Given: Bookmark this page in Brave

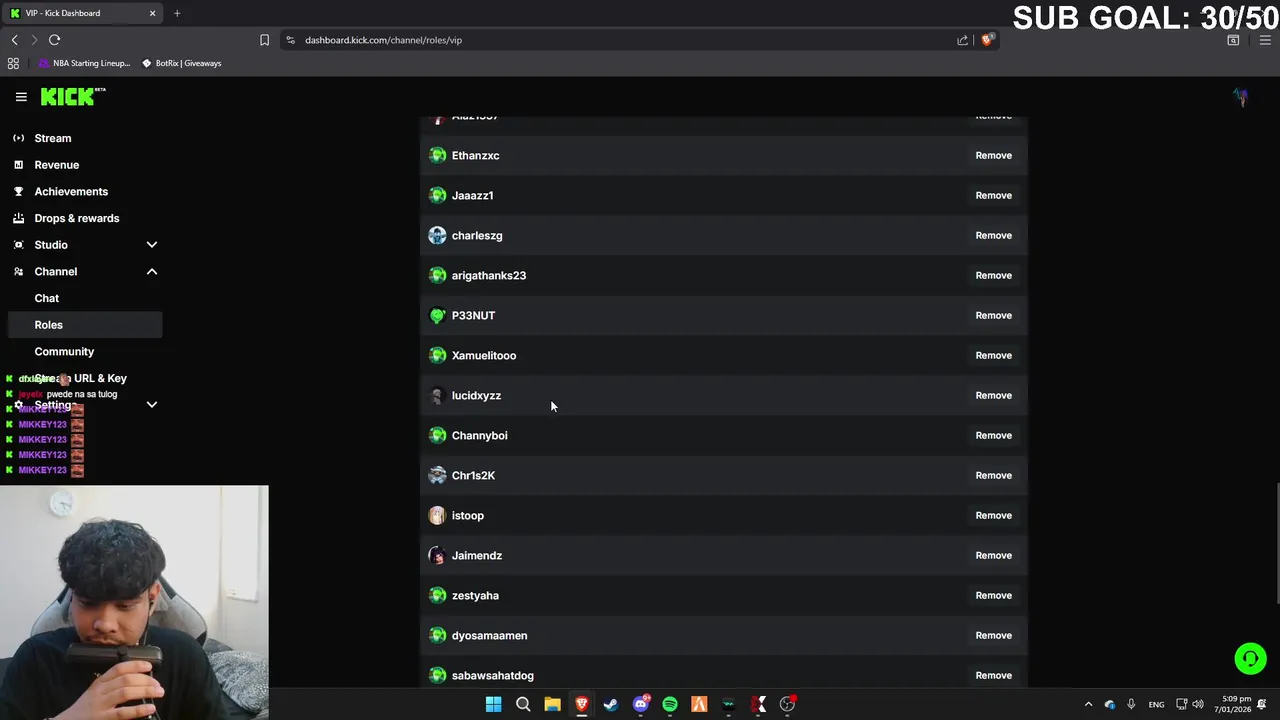Looking at the screenshot, I should click(264, 40).
